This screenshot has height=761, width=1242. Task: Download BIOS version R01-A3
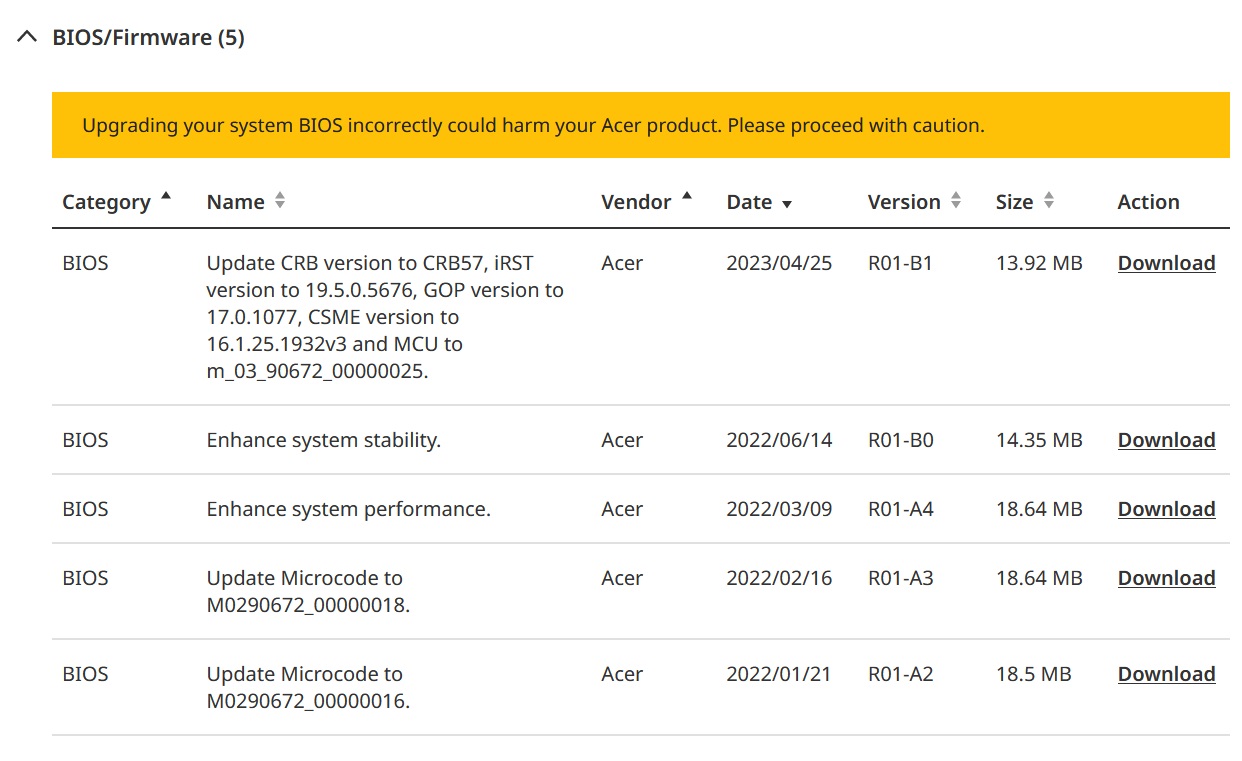pos(1166,578)
